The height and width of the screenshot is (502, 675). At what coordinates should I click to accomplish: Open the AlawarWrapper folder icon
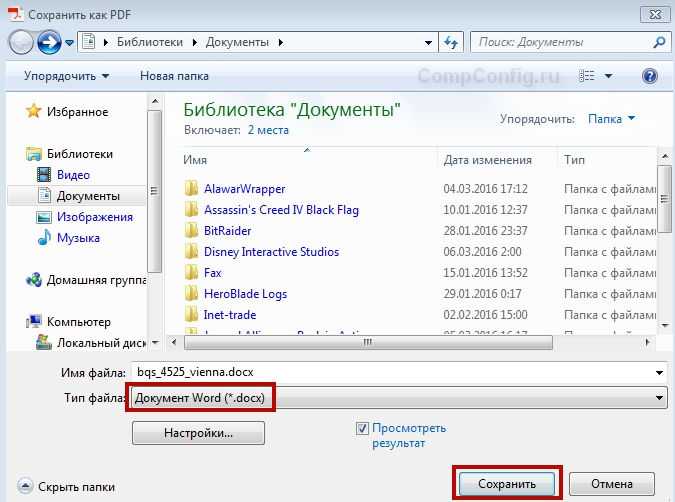coord(191,189)
